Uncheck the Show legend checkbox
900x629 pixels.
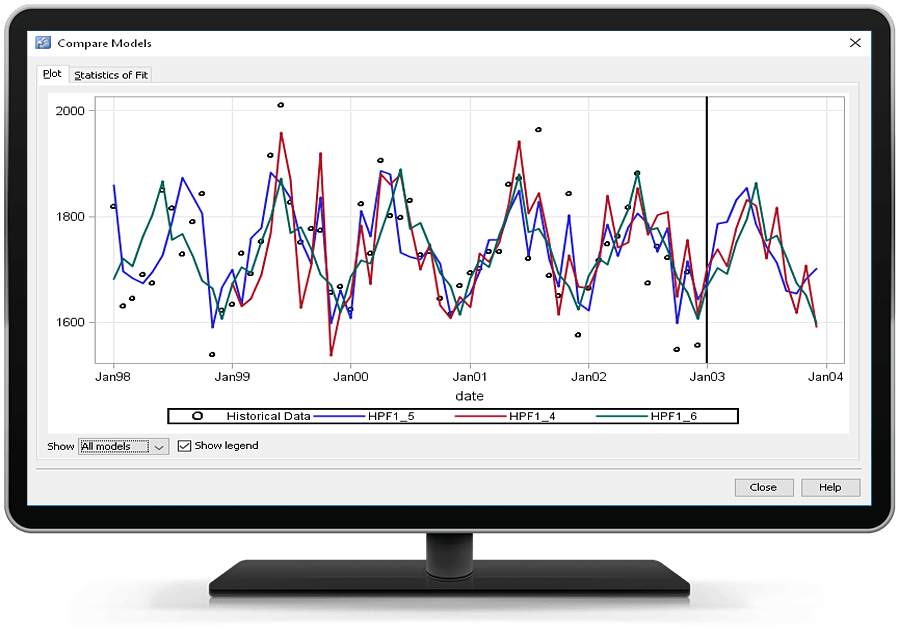184,446
